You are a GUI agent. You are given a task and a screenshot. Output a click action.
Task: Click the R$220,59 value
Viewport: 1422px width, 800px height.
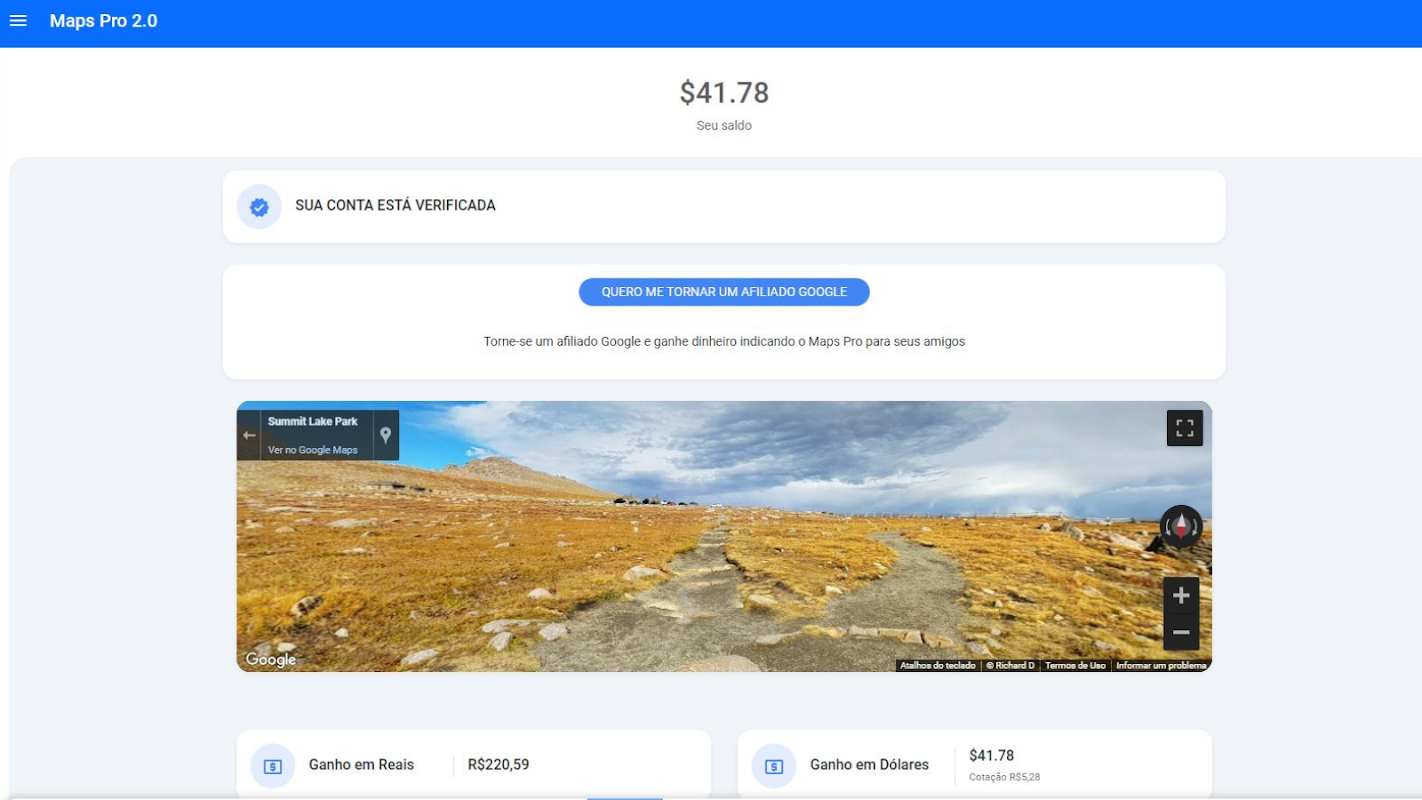[x=498, y=765]
